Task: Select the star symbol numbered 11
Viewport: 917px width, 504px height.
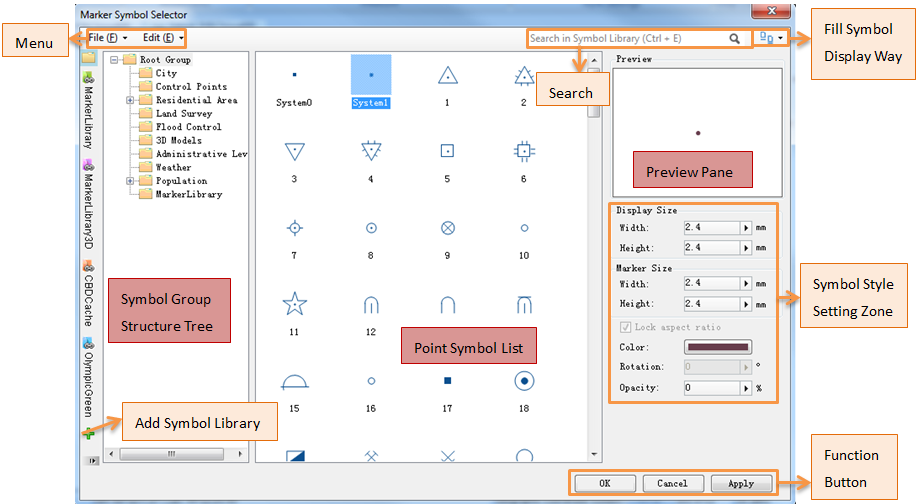Action: [294, 303]
